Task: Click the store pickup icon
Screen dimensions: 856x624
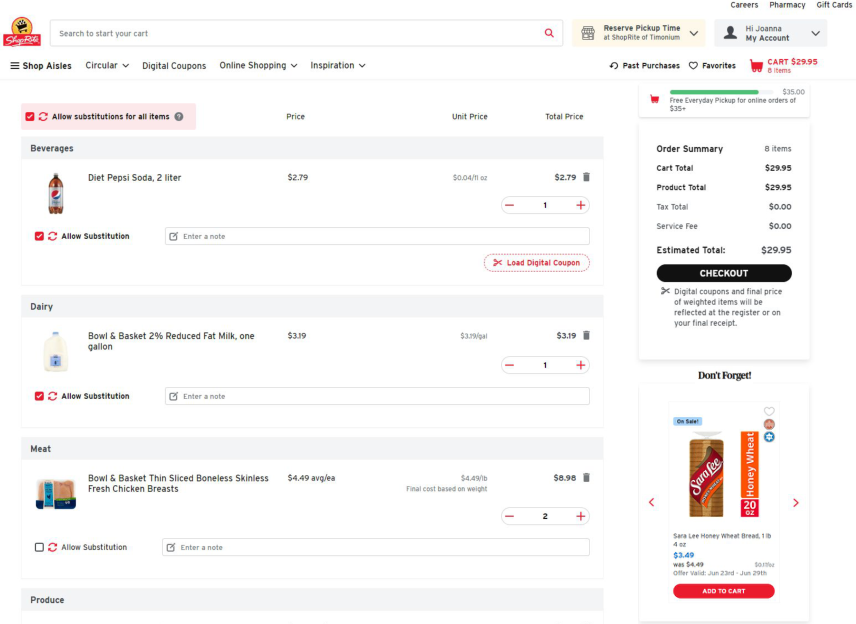Action: pos(587,33)
